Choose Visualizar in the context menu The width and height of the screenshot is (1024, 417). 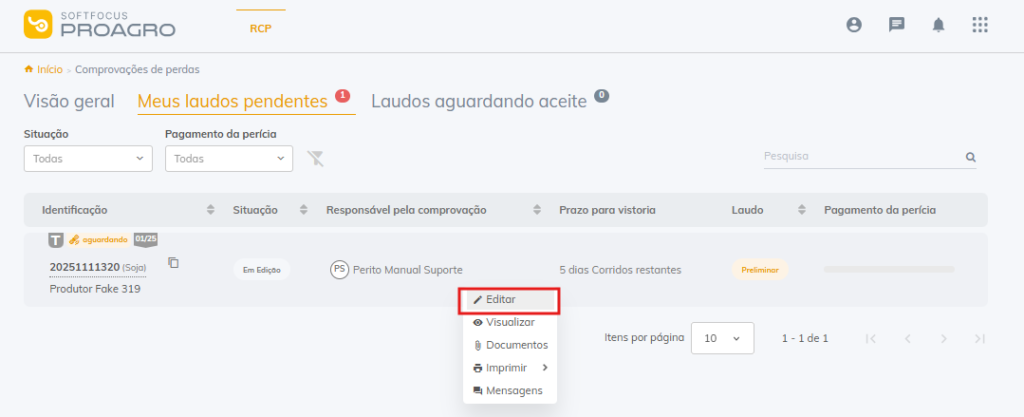click(509, 322)
